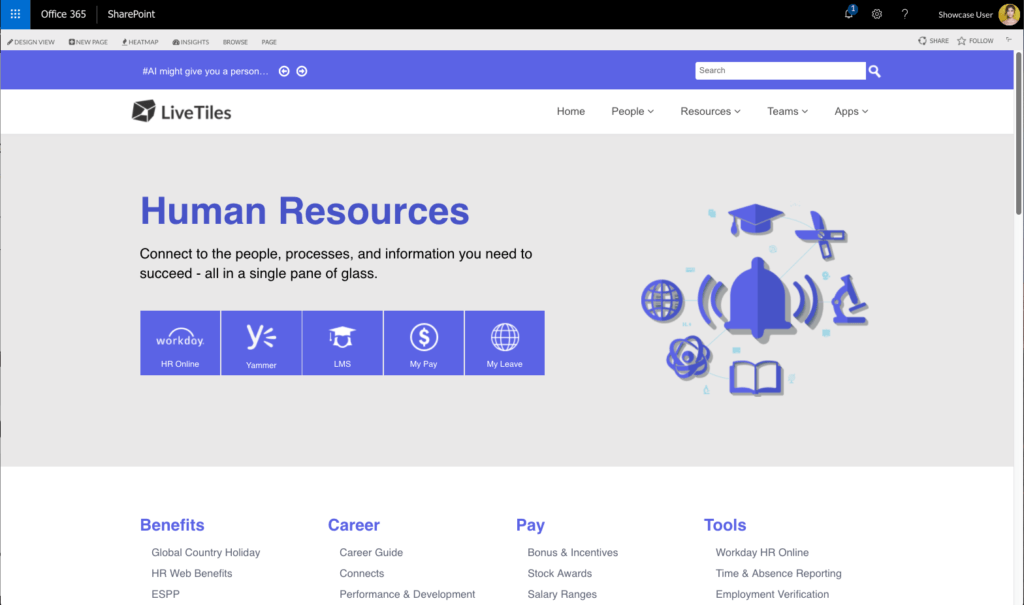Open the LMS graduation cap tile
The height and width of the screenshot is (605, 1024).
point(342,343)
